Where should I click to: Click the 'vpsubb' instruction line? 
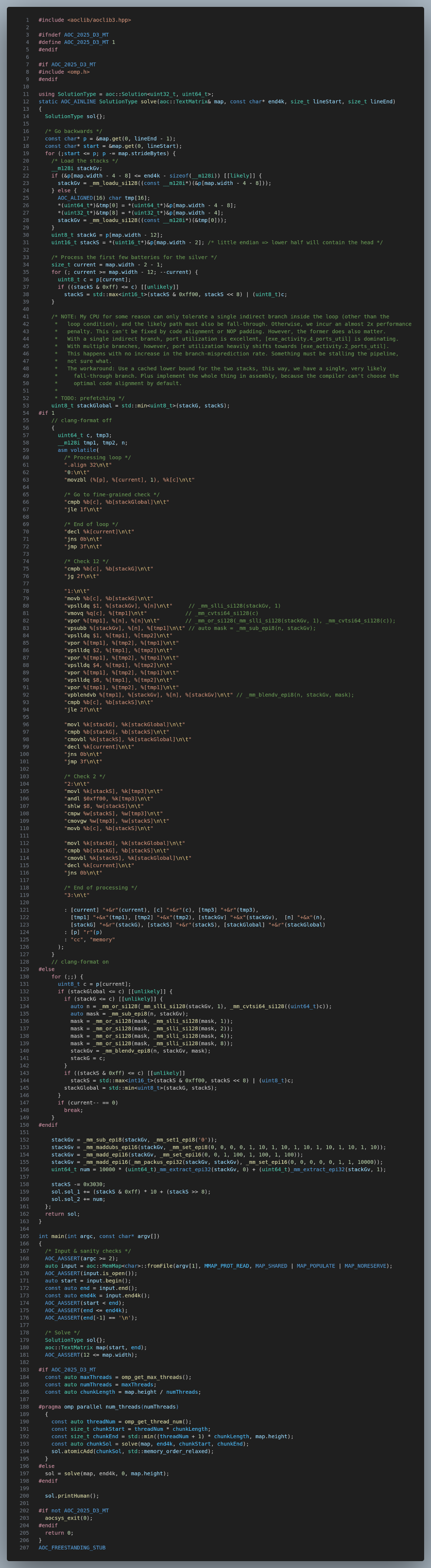190,628
